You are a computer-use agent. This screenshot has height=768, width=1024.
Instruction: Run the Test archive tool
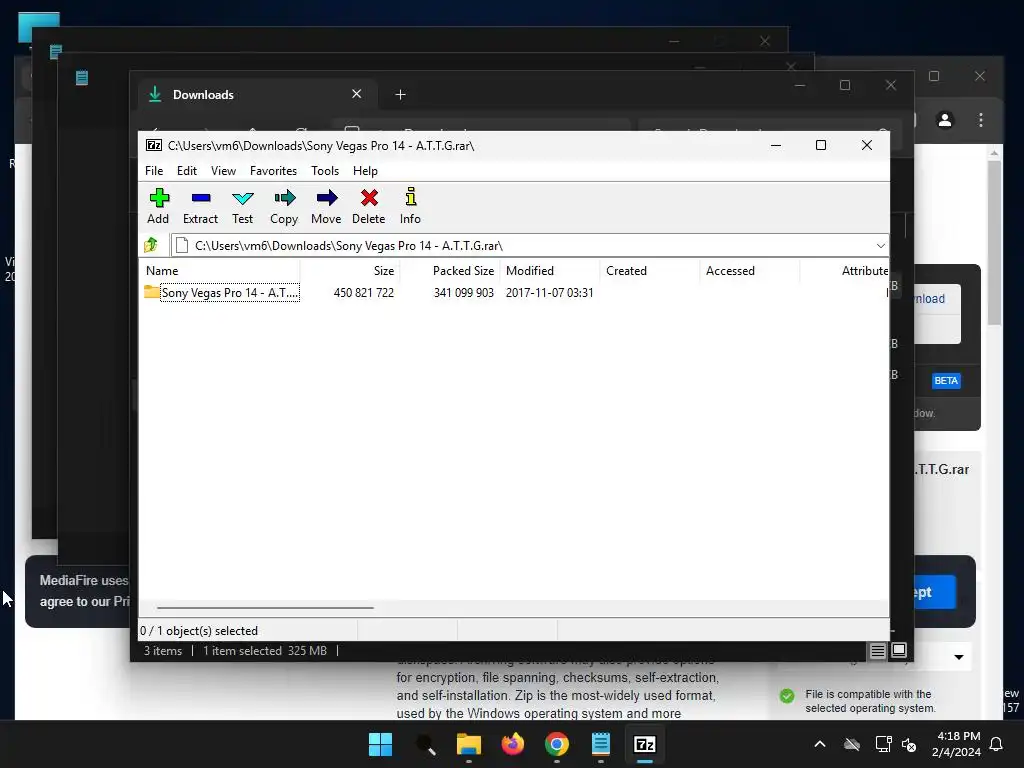click(x=242, y=206)
